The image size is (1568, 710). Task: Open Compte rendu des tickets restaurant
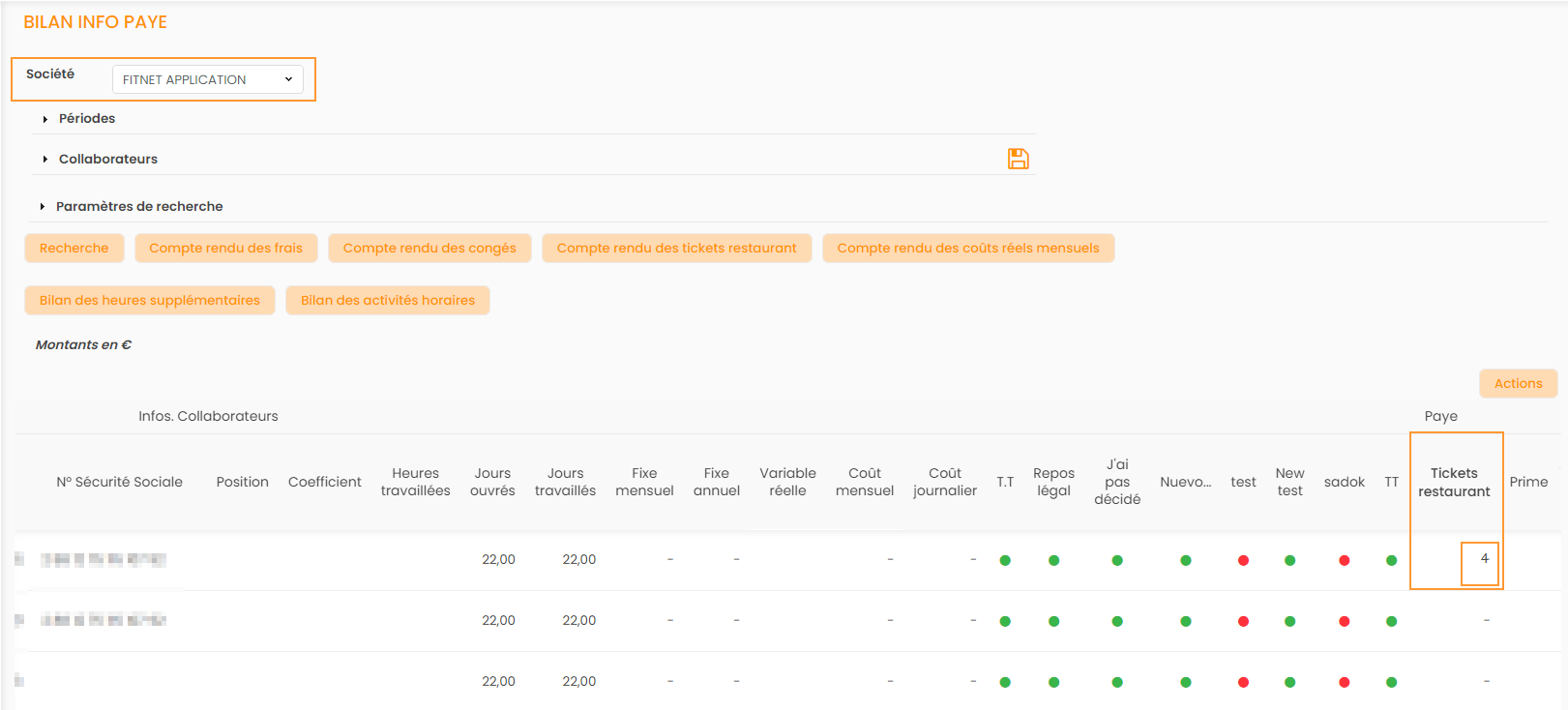pos(676,249)
